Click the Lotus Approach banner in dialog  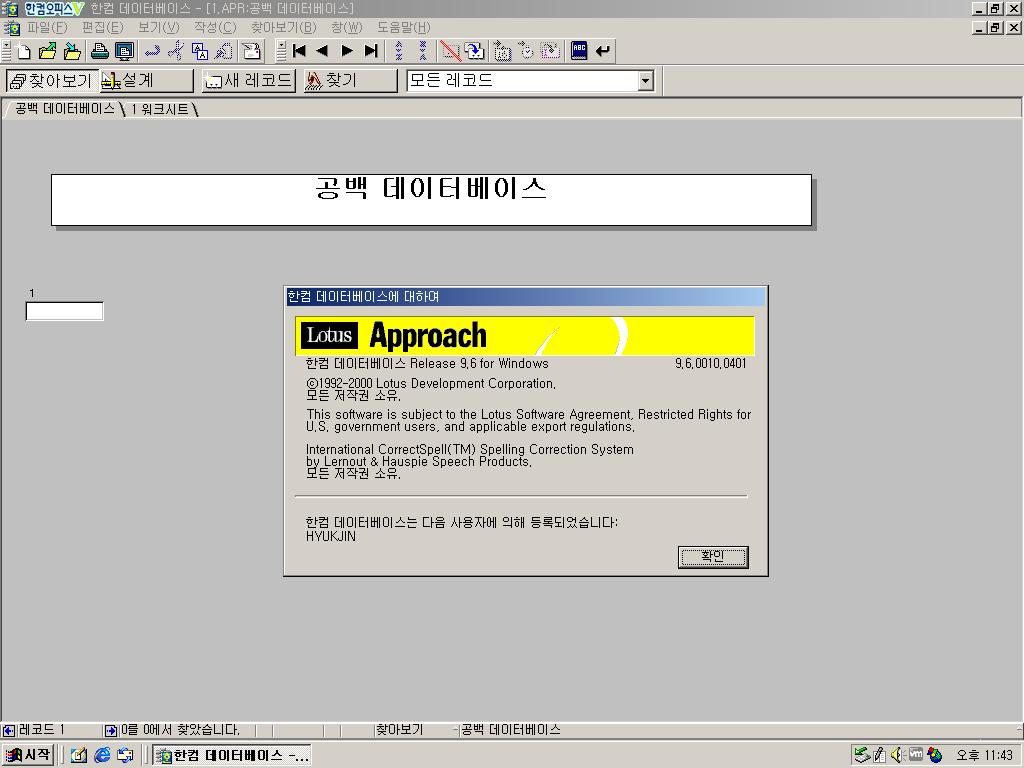525,336
